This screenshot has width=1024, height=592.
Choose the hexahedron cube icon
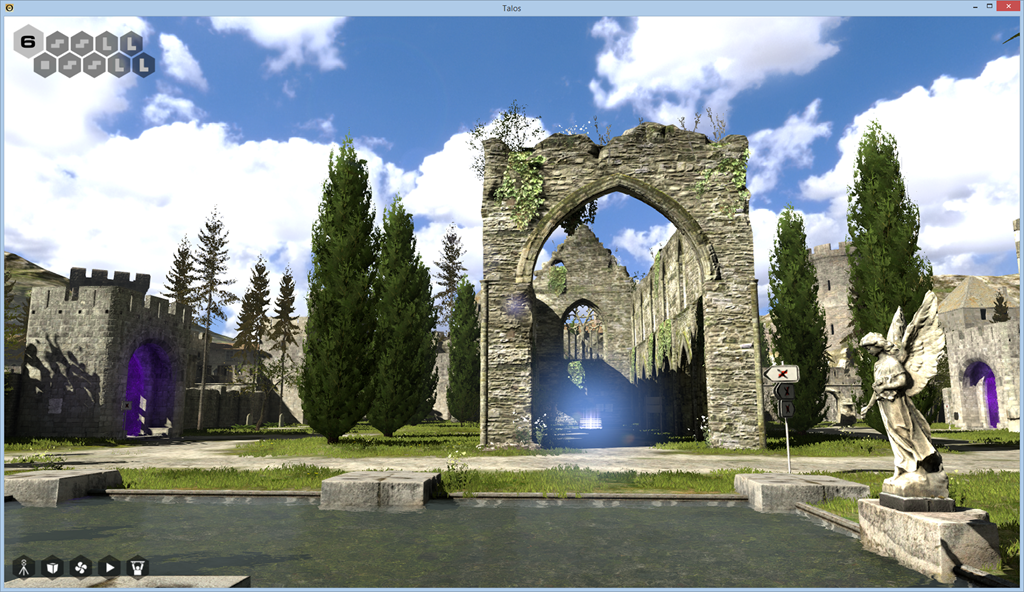click(x=52, y=567)
